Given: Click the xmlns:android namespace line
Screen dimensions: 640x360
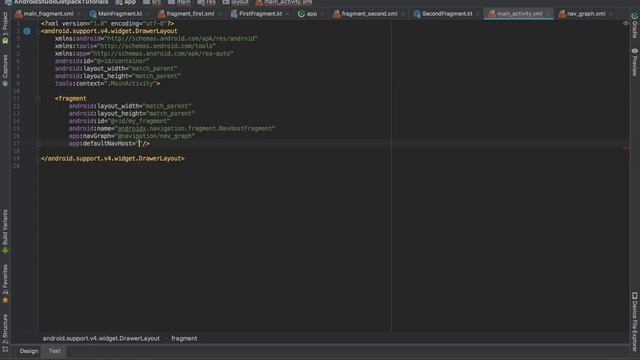Looking at the screenshot, I should tap(156, 38).
